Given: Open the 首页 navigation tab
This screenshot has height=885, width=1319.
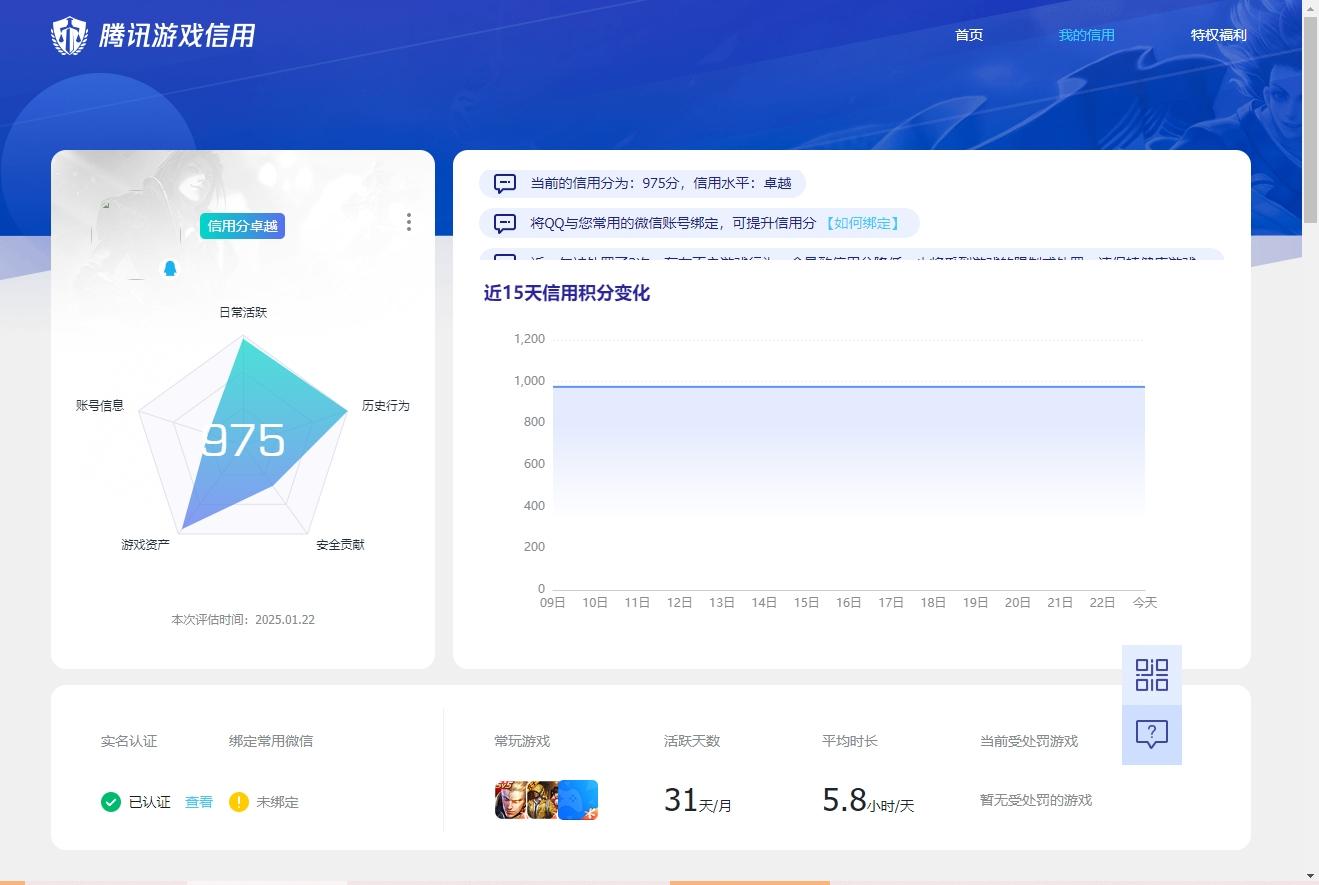Looking at the screenshot, I should click(x=969, y=35).
